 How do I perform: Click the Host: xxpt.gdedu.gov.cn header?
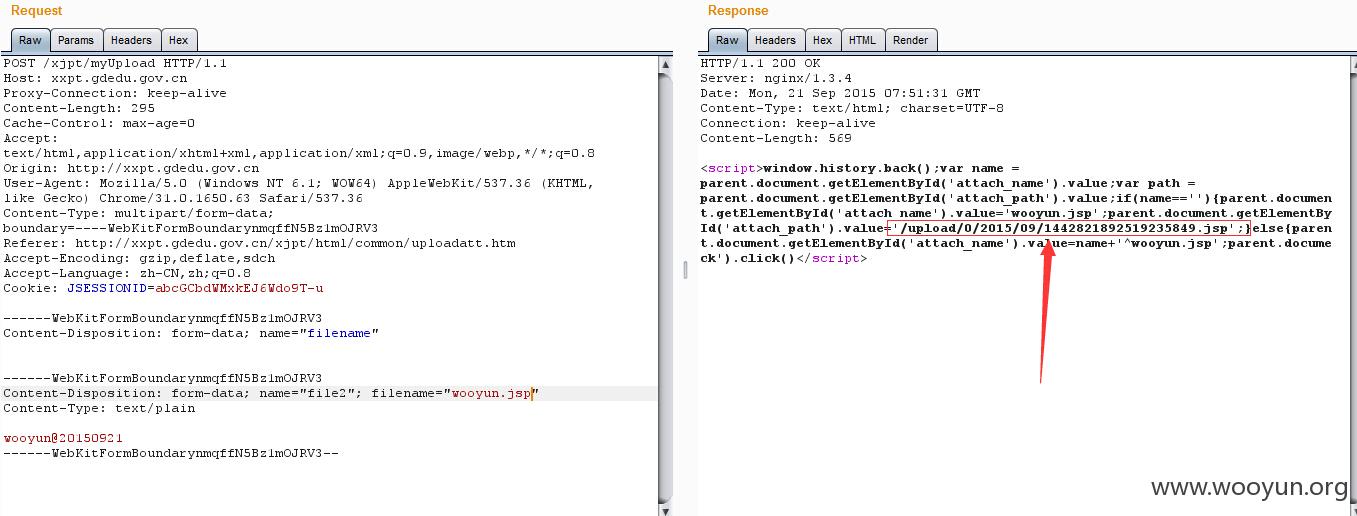point(95,78)
